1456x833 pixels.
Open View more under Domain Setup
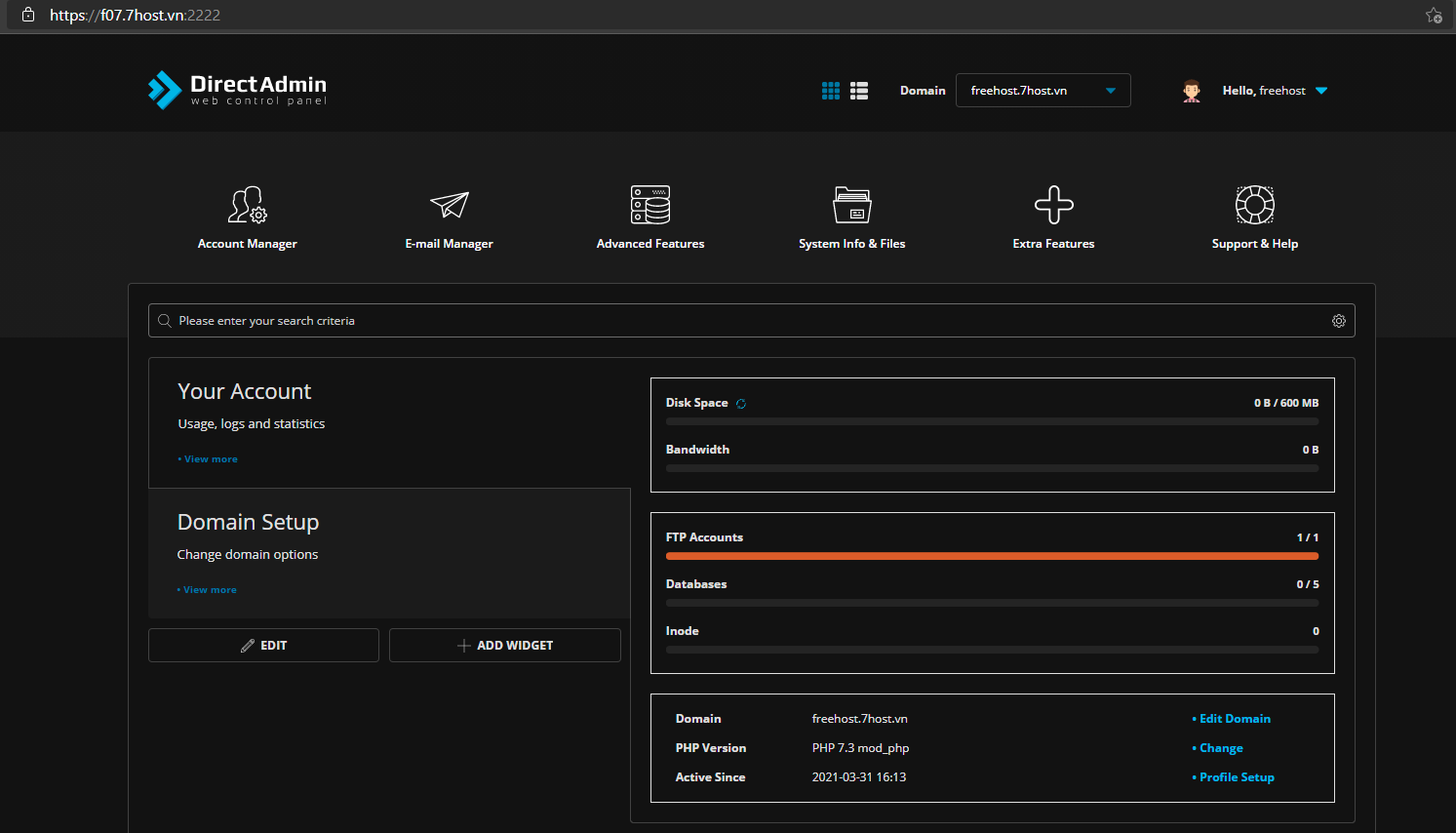(x=207, y=590)
